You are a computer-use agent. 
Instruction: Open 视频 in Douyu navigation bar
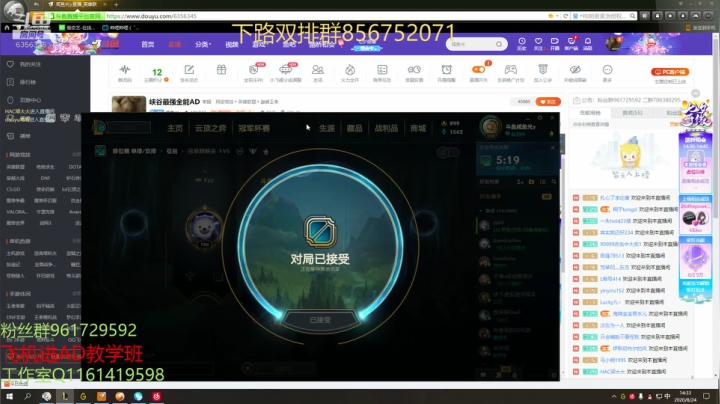click(232, 45)
